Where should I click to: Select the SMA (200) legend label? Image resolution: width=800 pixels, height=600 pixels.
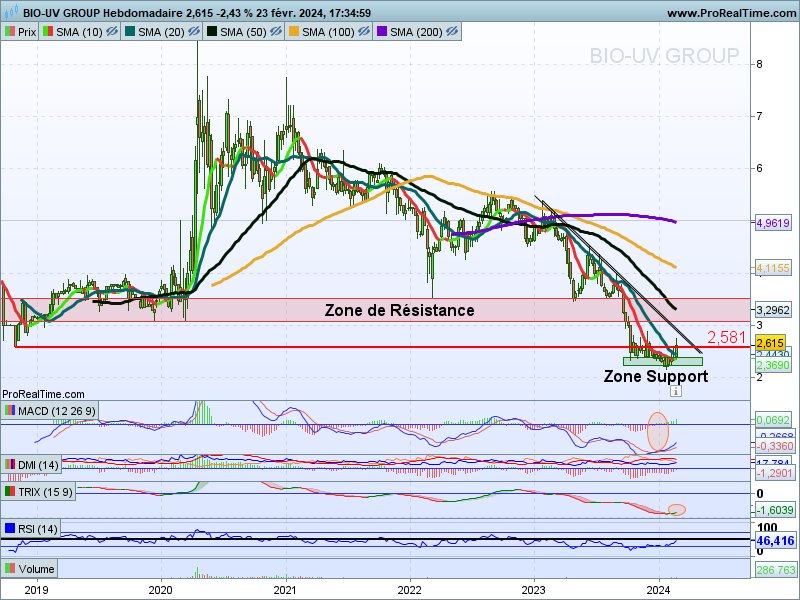[416, 32]
